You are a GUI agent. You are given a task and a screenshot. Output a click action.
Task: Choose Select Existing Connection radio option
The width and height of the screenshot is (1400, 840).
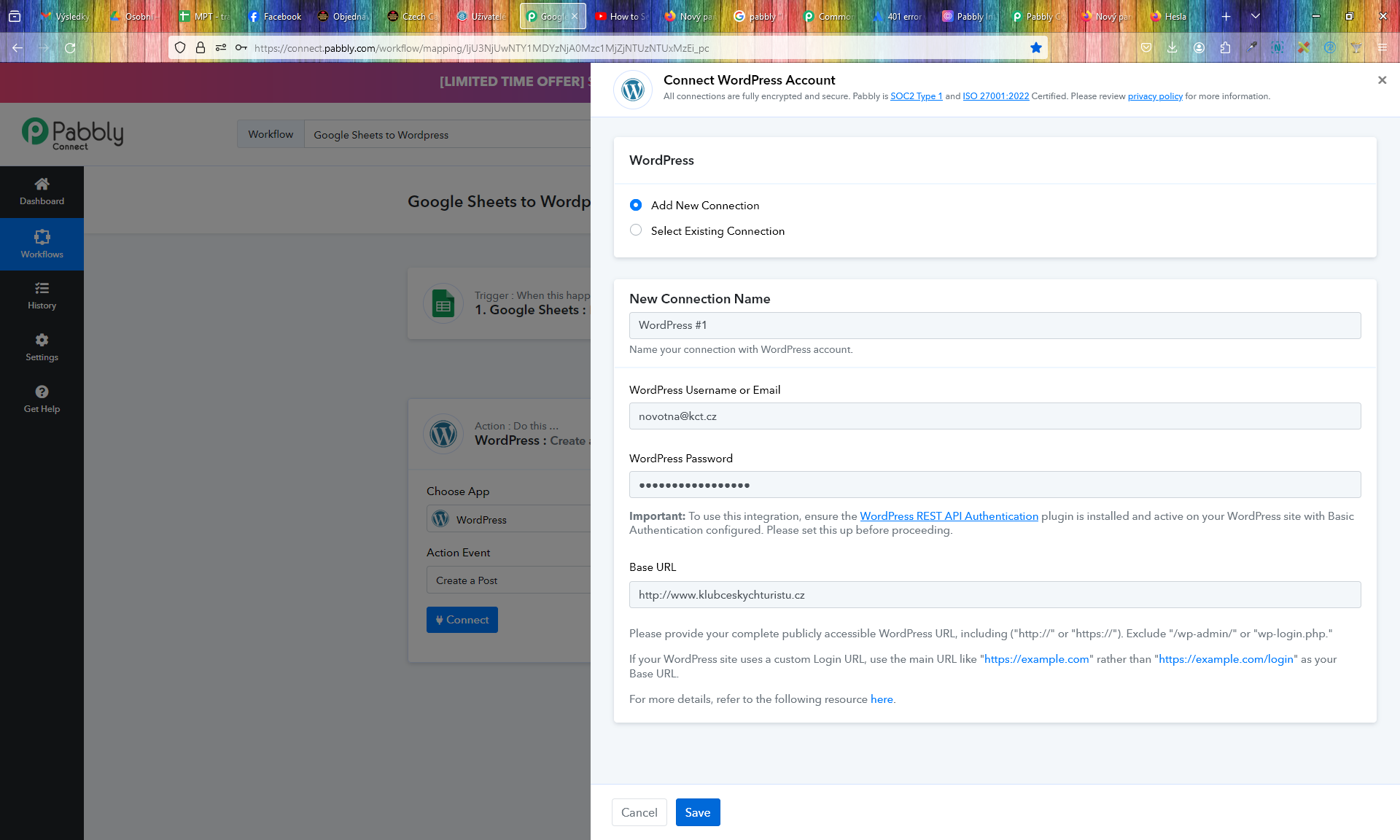tap(636, 230)
